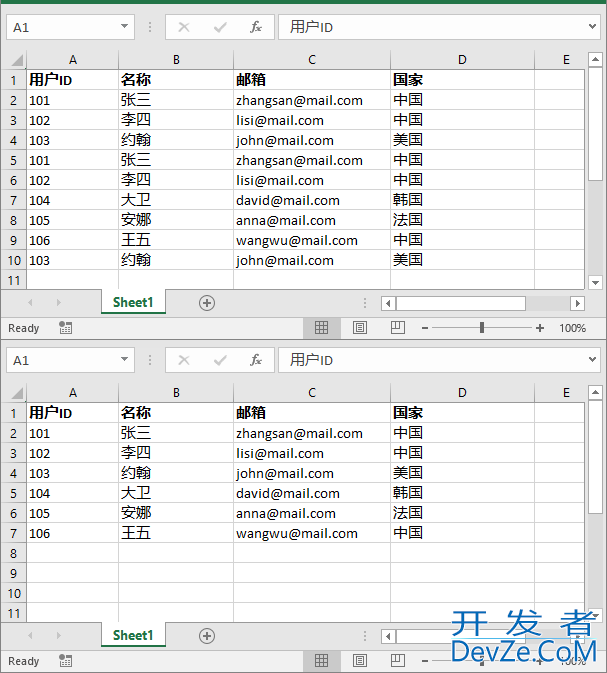Viewport: 607px width, 673px height.
Task: Click Confirm checkmark in bottom formula bar
Action: (220, 361)
